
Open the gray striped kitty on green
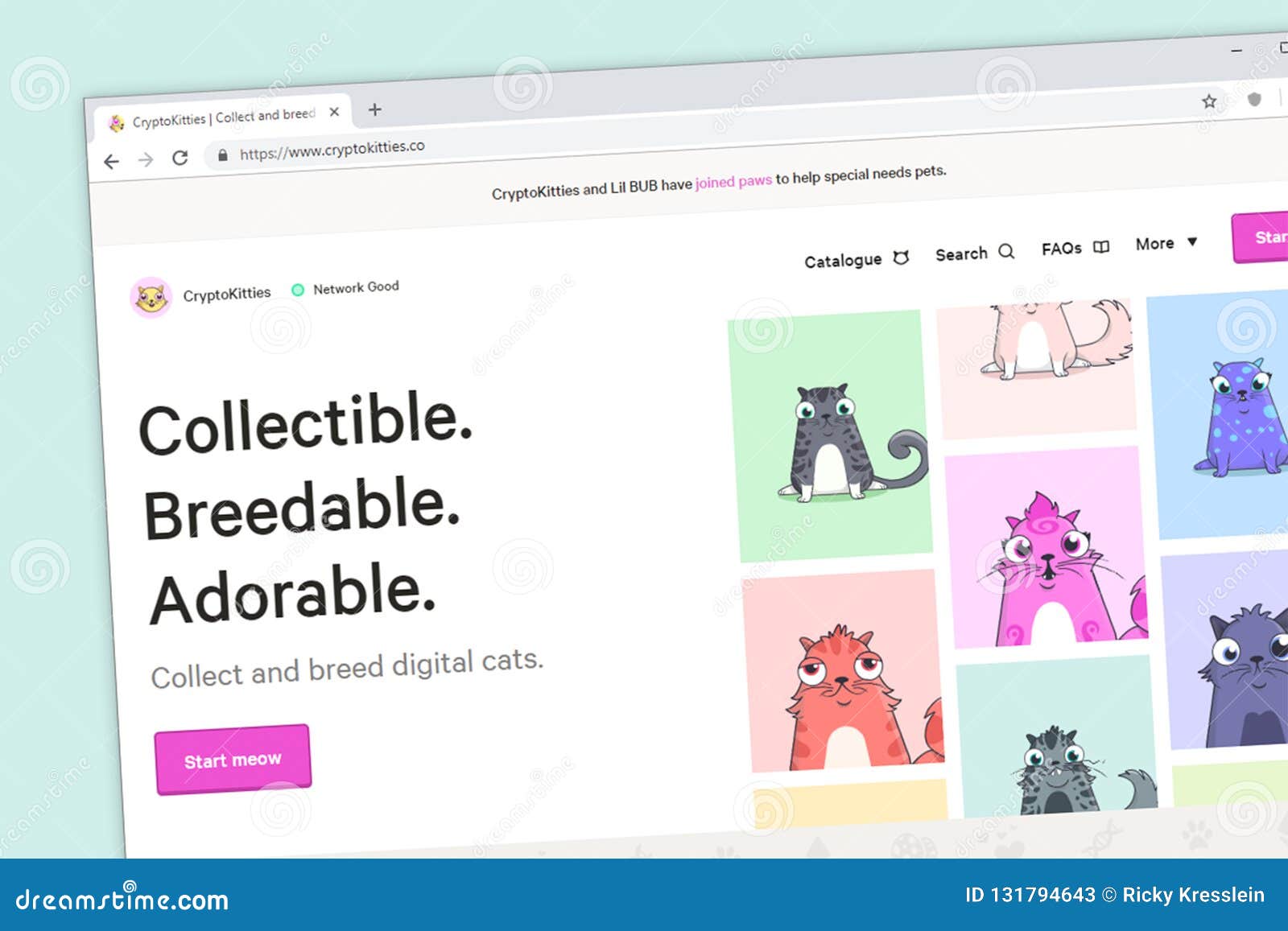(x=831, y=435)
